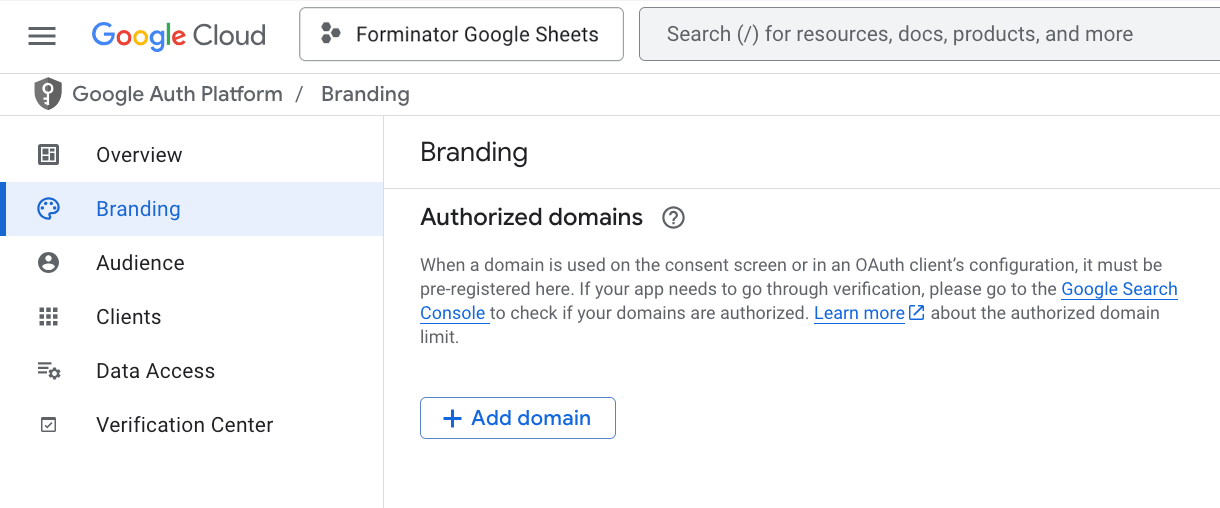The width and height of the screenshot is (1220, 508).
Task: Click the Overview dashboard icon
Action: [x=48, y=155]
